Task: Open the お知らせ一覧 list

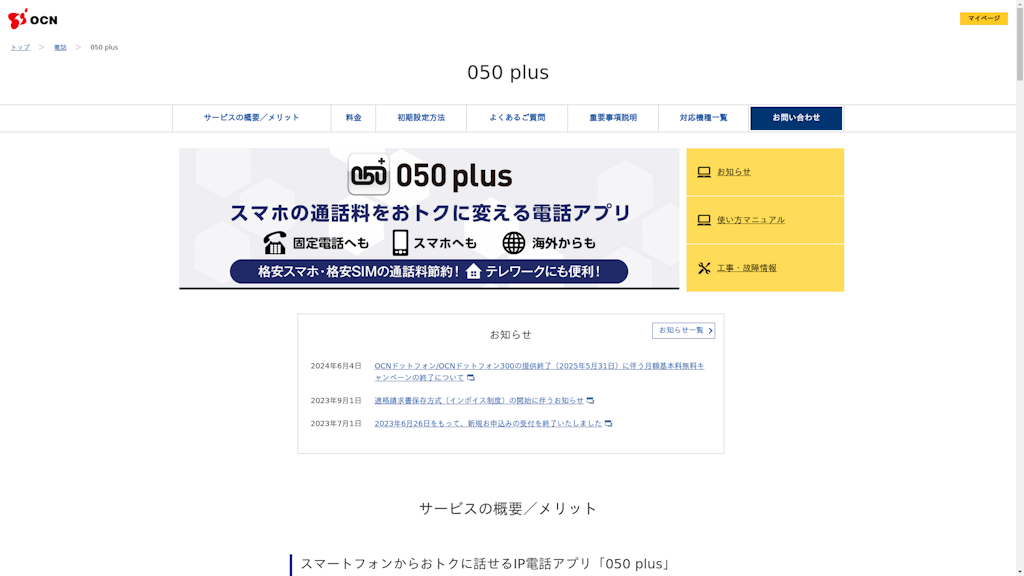Action: (681, 330)
